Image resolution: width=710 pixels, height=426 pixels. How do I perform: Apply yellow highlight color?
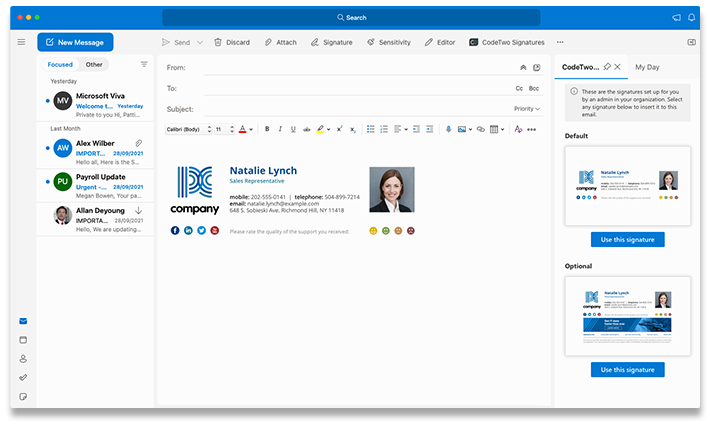pyautogui.click(x=320, y=129)
